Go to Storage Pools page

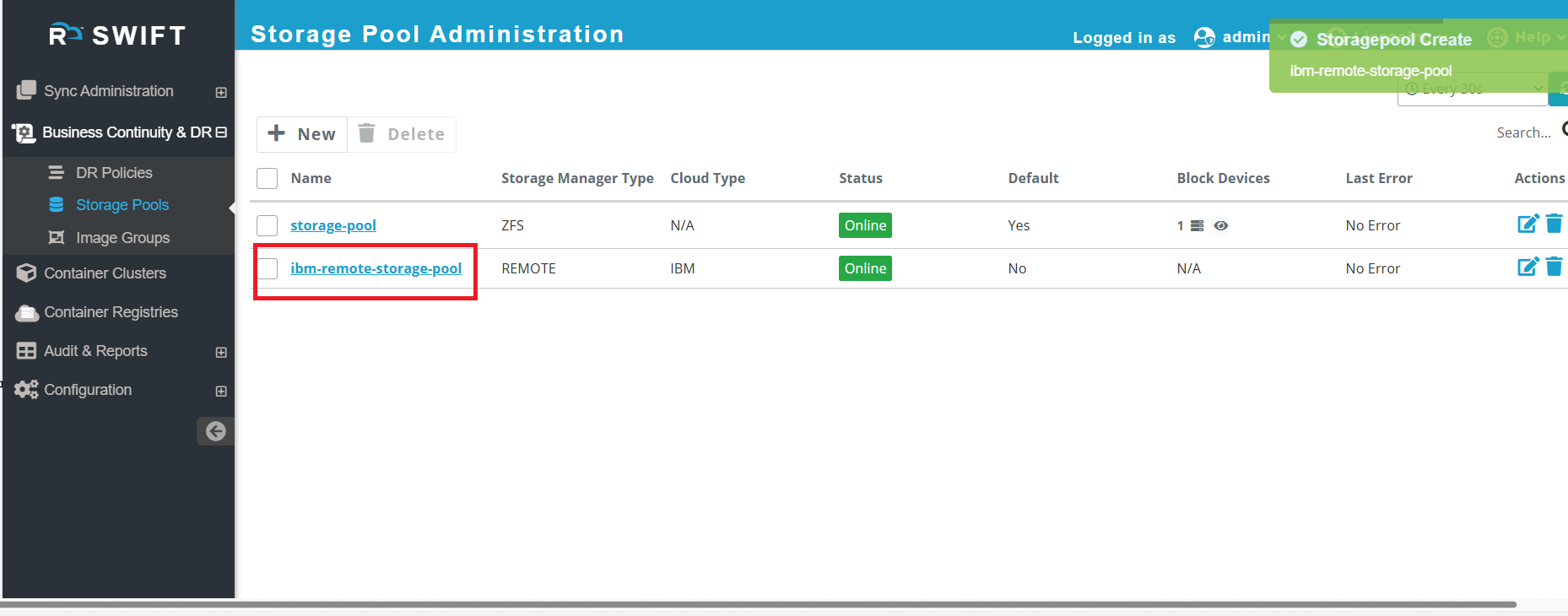coord(122,205)
